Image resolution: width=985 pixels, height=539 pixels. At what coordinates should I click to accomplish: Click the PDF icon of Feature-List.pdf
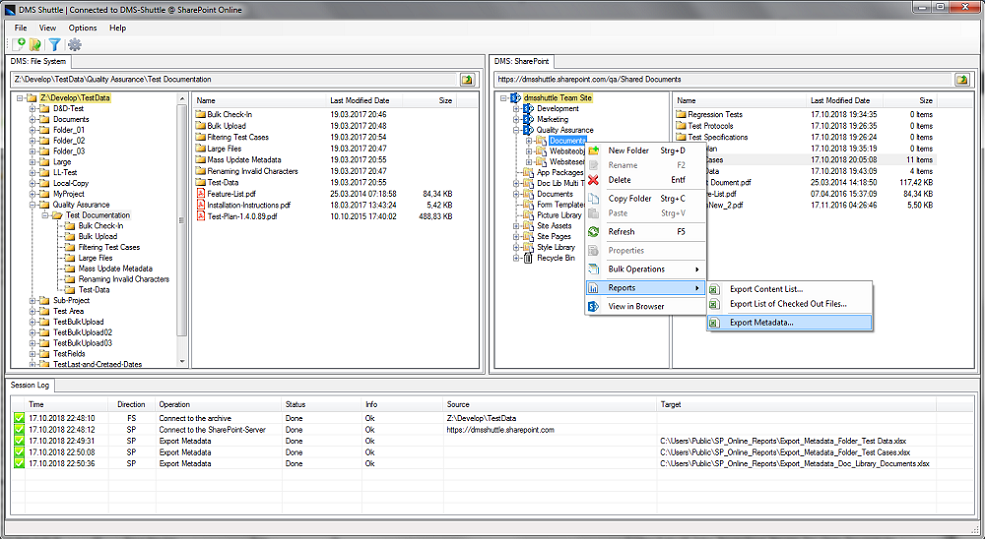point(201,193)
